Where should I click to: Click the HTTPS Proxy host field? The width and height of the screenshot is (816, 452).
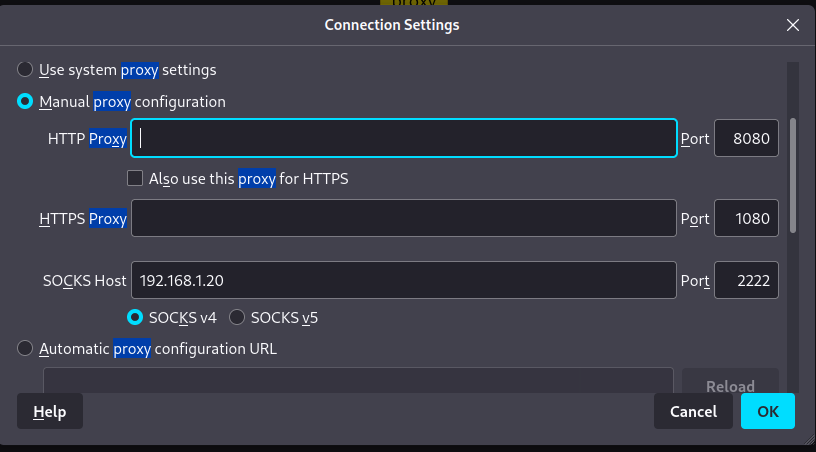(404, 218)
